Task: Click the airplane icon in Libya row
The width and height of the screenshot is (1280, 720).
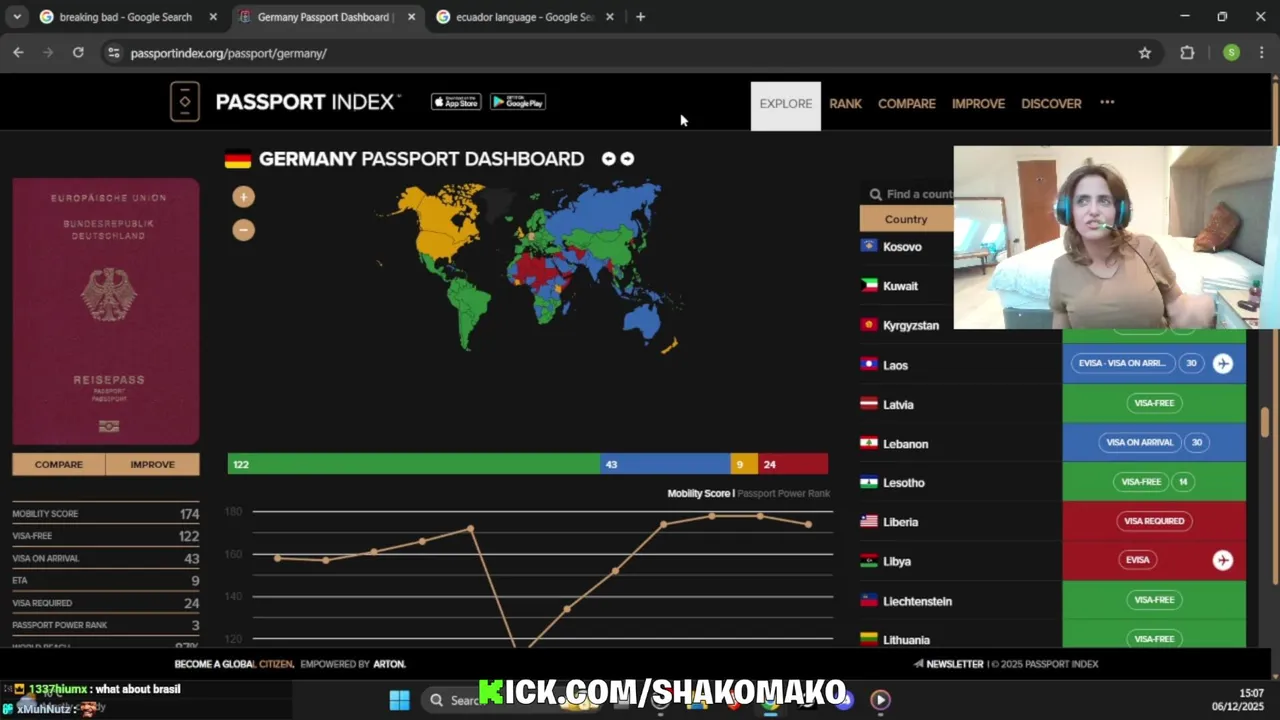Action: point(1223,561)
